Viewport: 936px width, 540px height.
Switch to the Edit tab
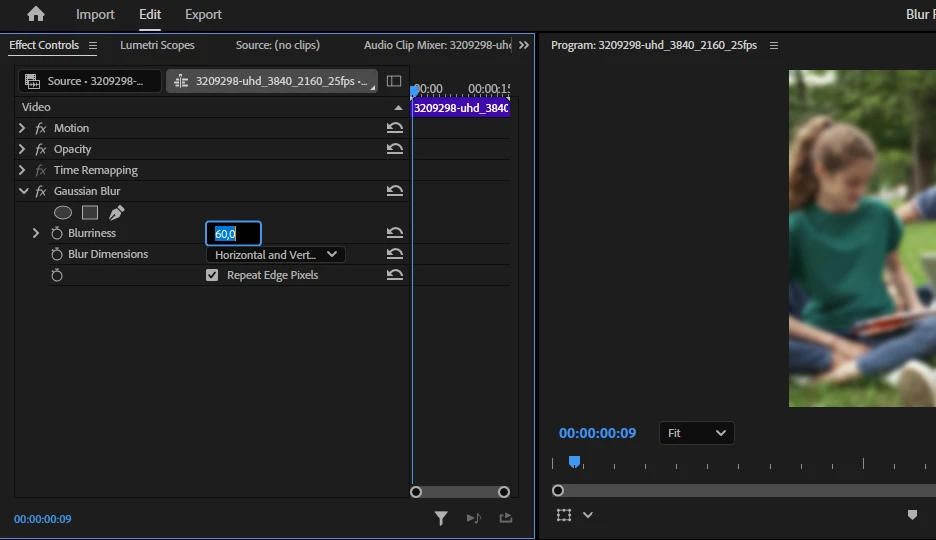tap(150, 14)
